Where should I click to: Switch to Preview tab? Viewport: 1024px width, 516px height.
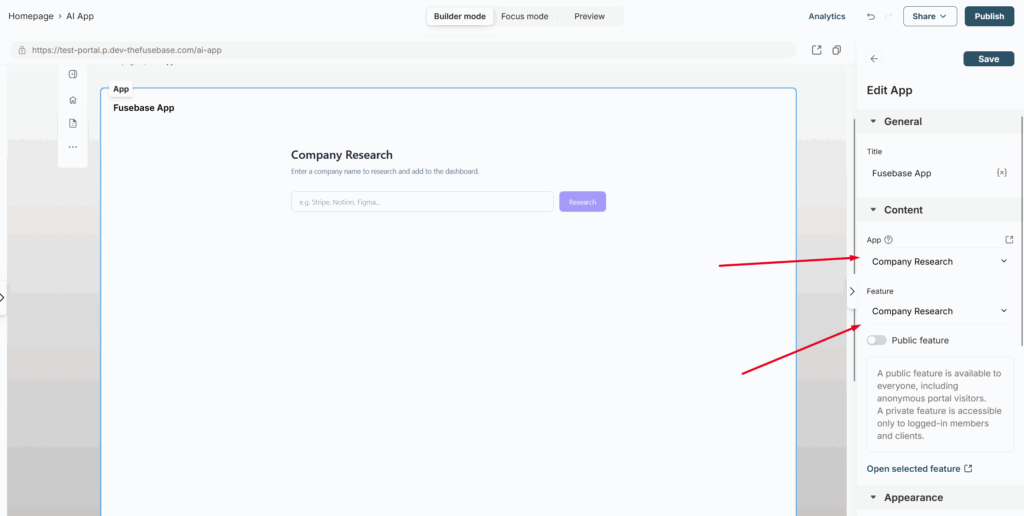point(589,16)
